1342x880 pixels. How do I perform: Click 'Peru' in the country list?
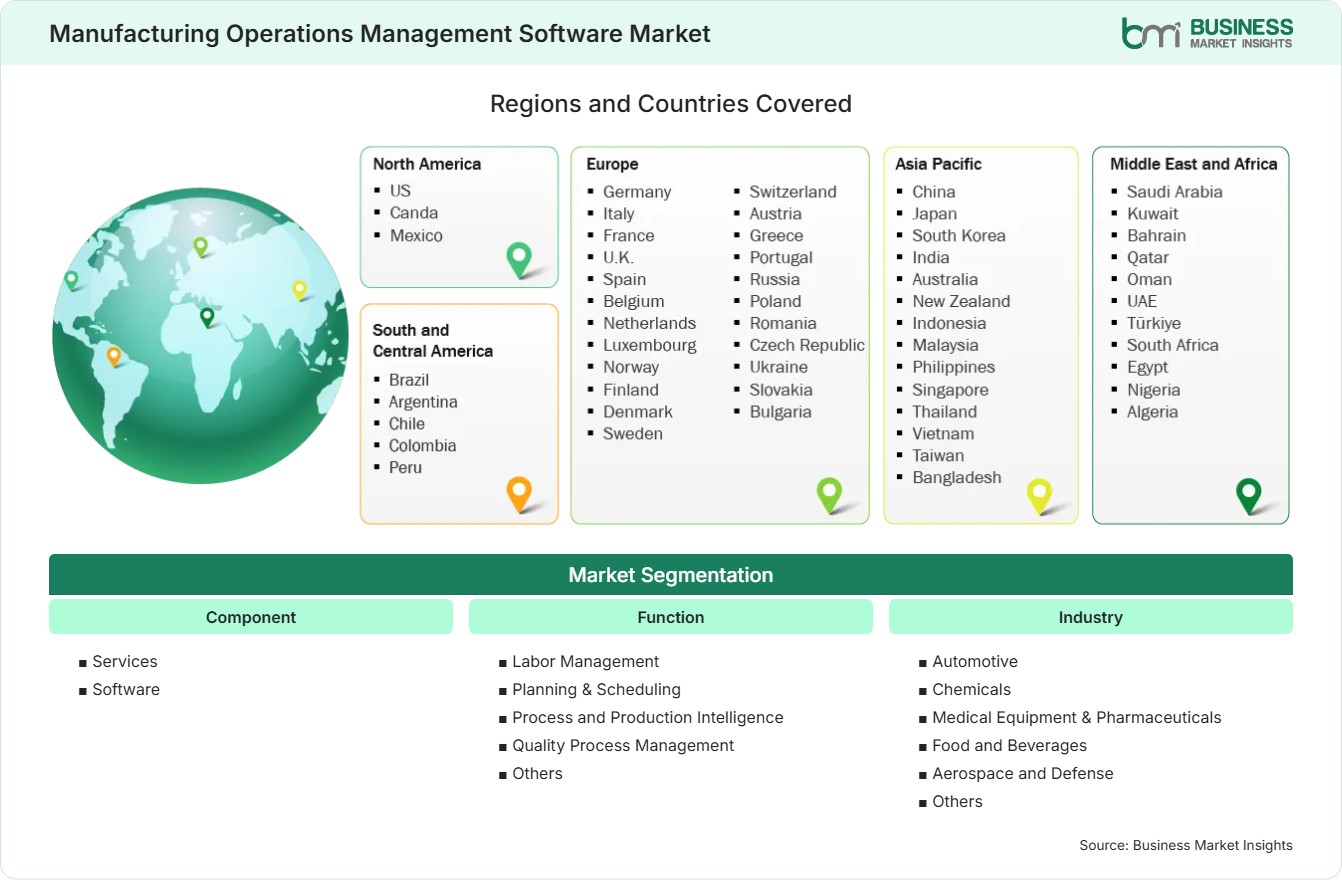(x=405, y=467)
